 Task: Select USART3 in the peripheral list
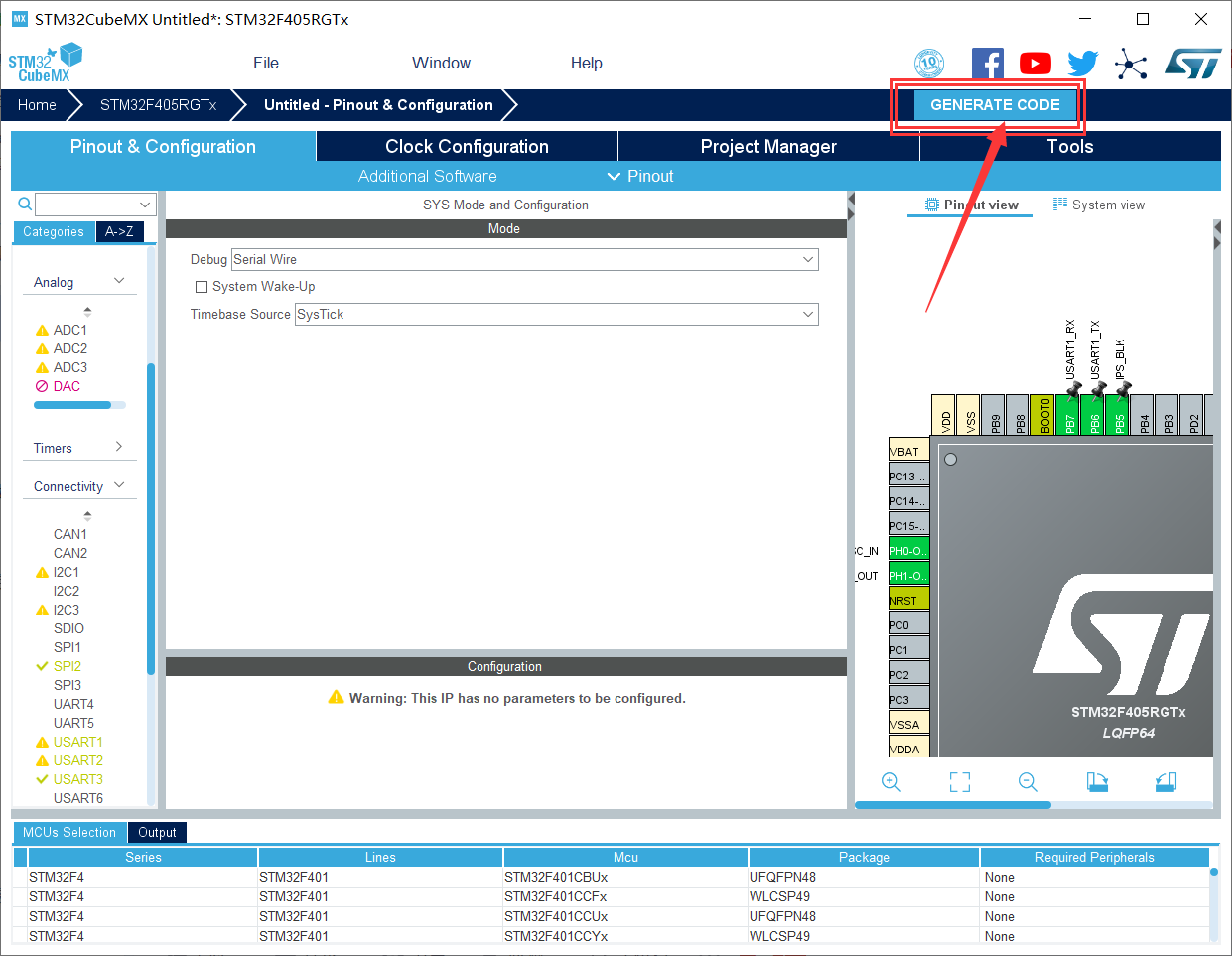77,780
